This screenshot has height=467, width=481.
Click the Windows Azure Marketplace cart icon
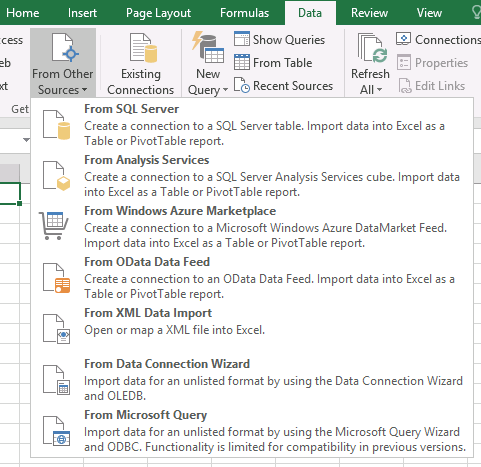[x=54, y=226]
